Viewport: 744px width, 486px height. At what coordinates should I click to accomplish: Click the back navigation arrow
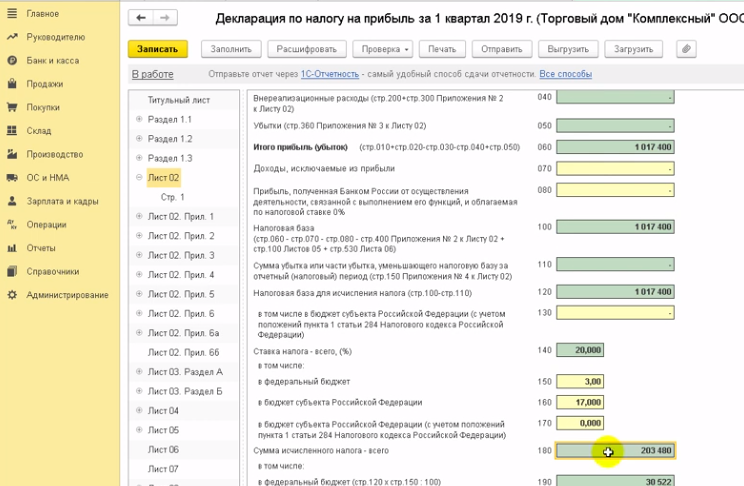[141, 18]
